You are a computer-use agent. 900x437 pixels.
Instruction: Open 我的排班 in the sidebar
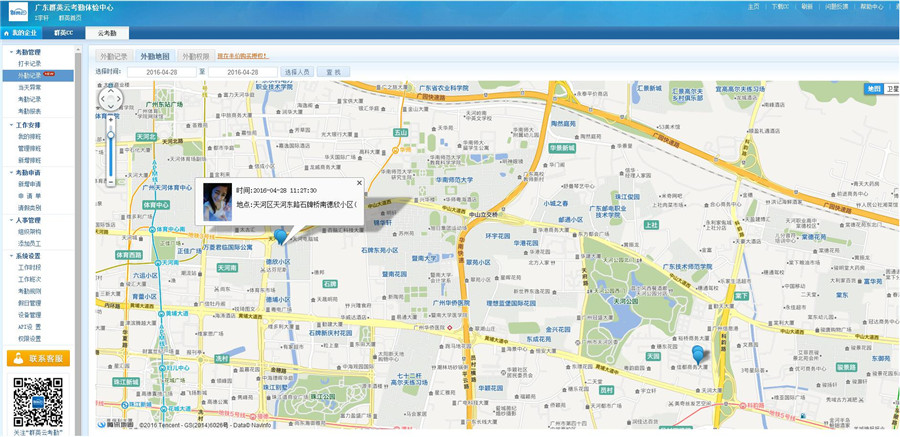[x=29, y=137]
